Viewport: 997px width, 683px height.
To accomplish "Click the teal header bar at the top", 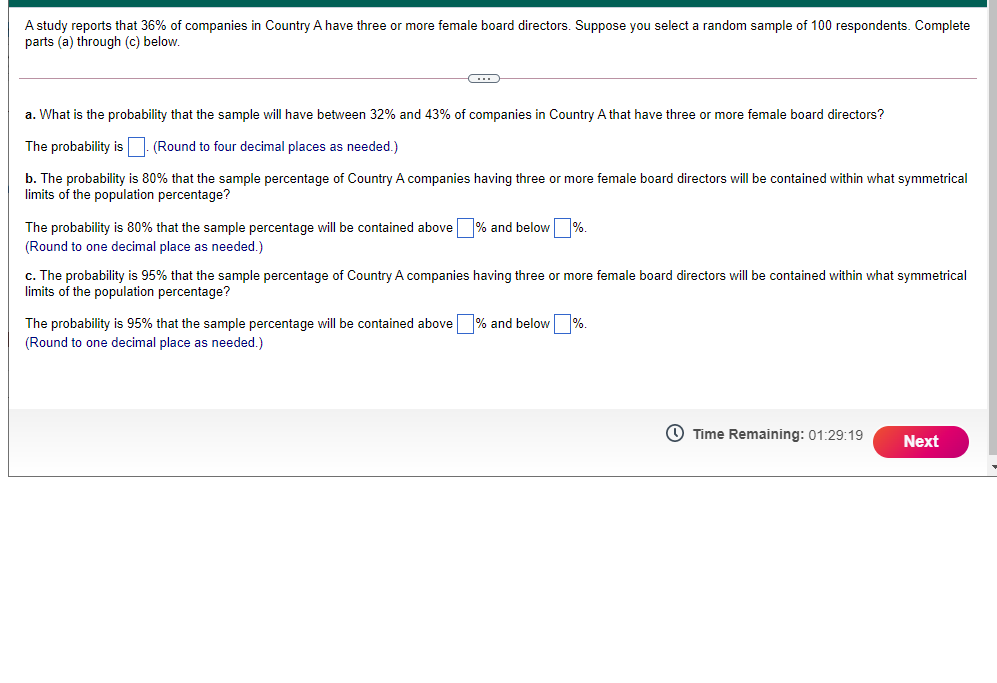I will pos(500,4).
